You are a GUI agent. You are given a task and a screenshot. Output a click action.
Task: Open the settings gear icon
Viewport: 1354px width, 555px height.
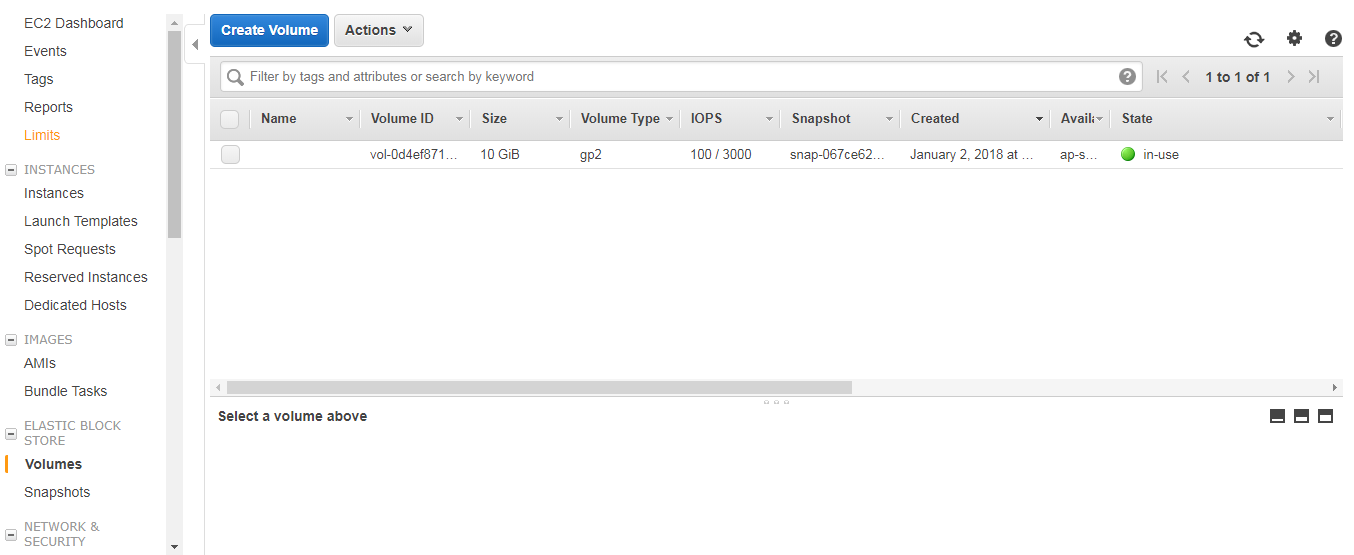pos(1294,39)
